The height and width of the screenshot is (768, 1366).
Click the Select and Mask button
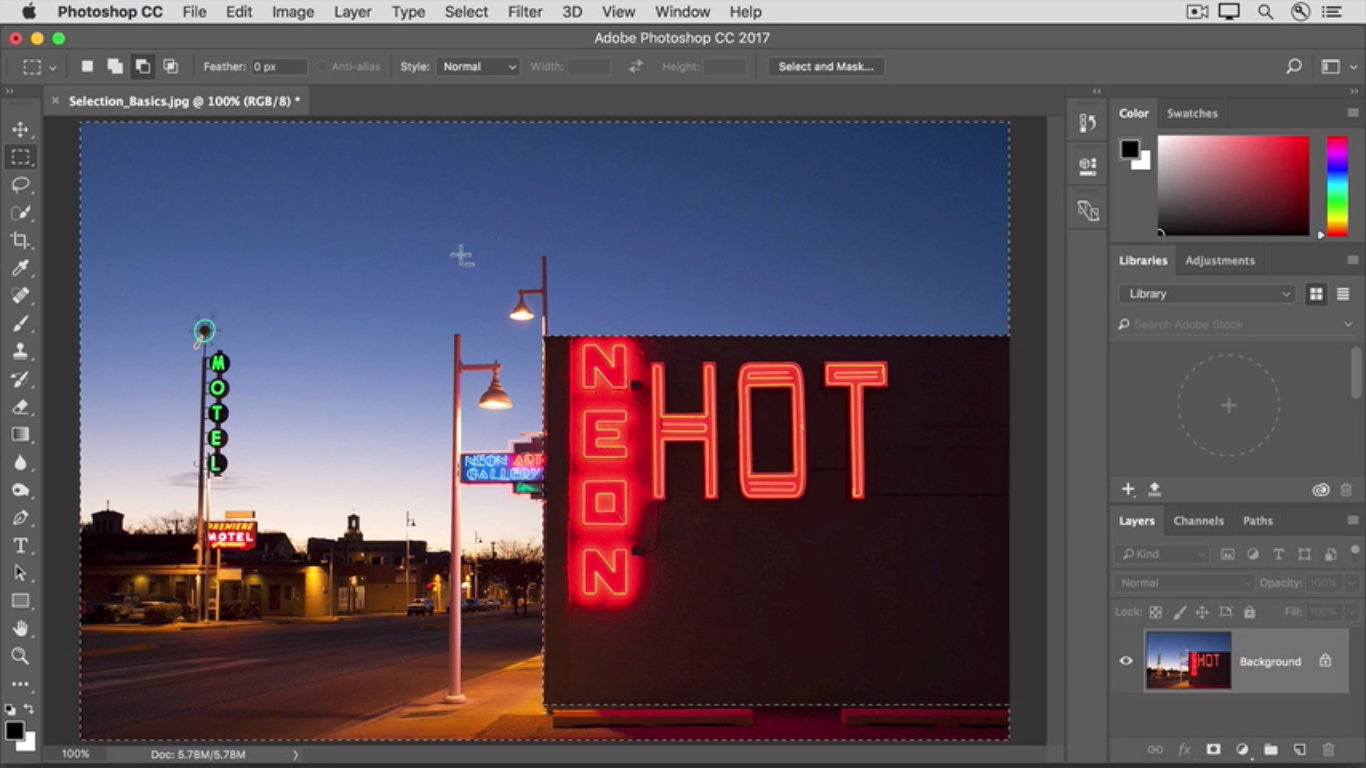point(825,67)
